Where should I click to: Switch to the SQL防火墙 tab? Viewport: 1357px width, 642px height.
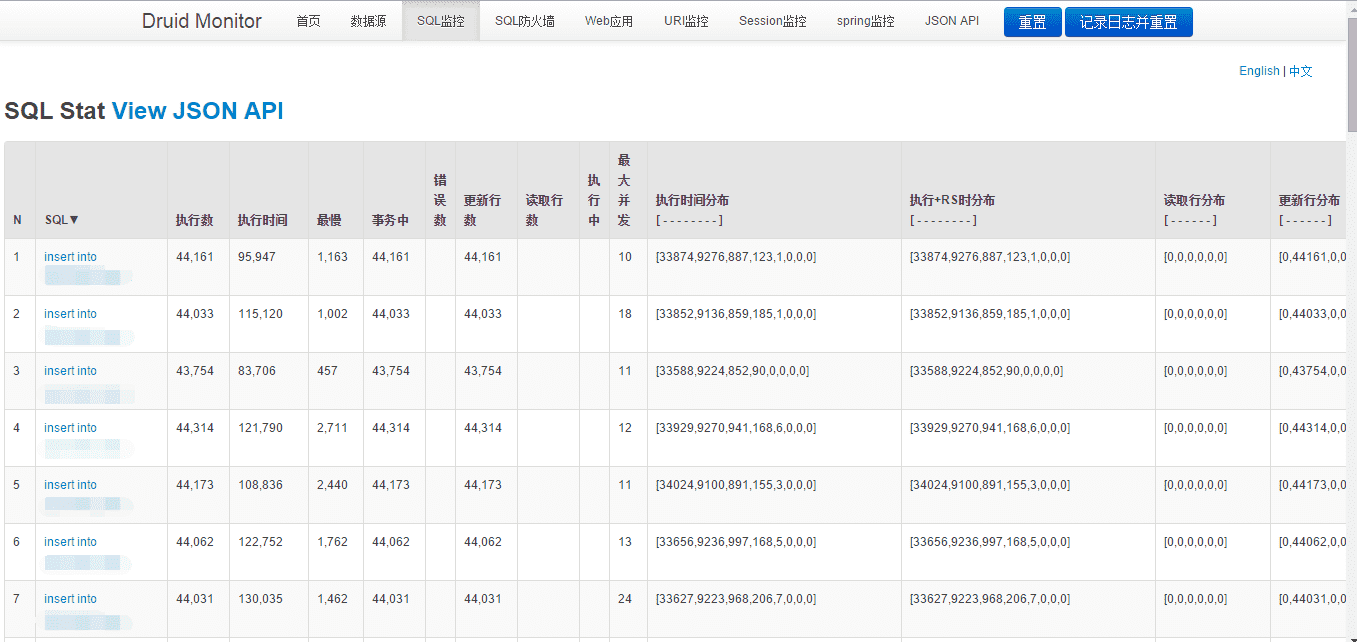524,20
